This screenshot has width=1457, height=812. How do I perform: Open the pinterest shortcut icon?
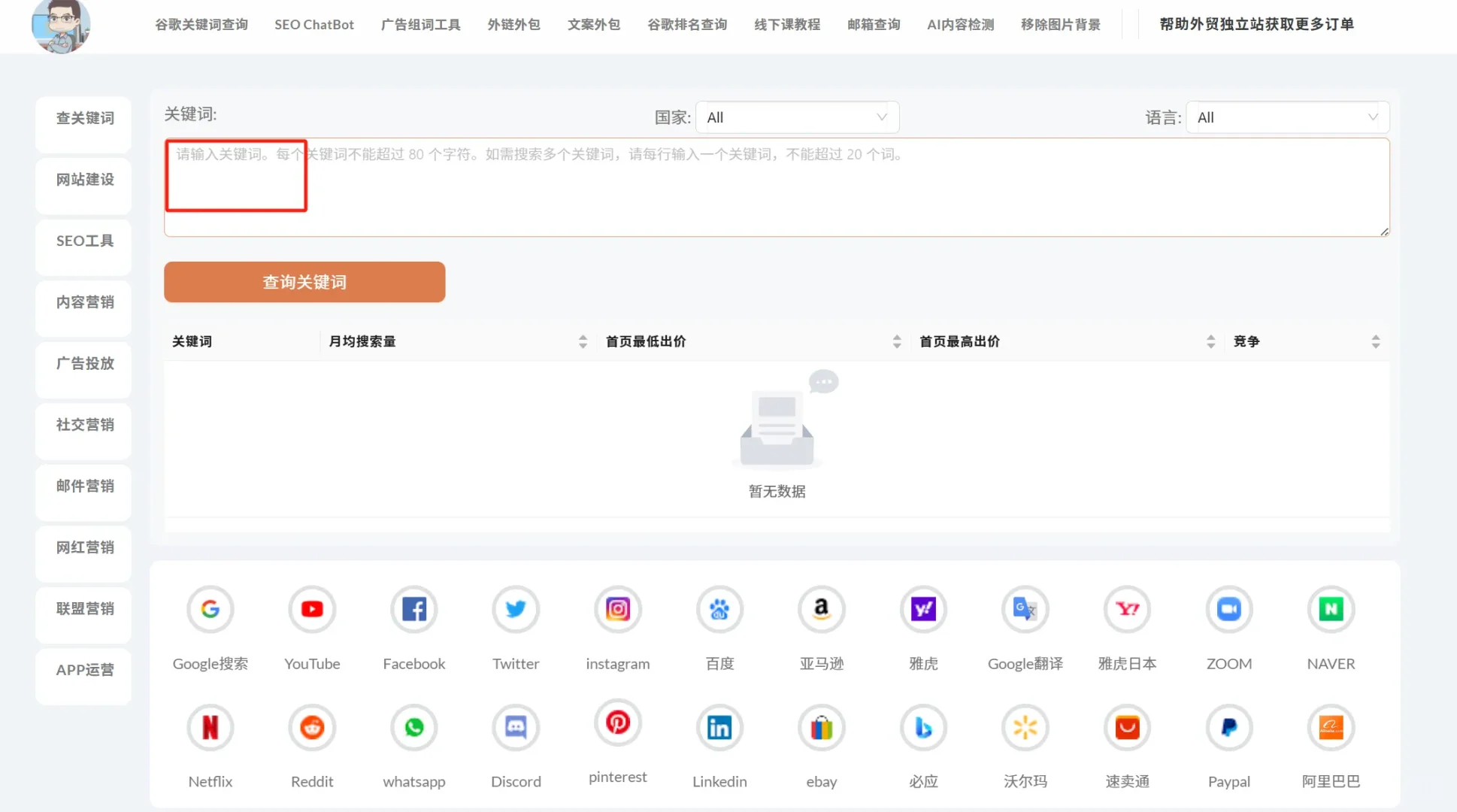pos(618,723)
